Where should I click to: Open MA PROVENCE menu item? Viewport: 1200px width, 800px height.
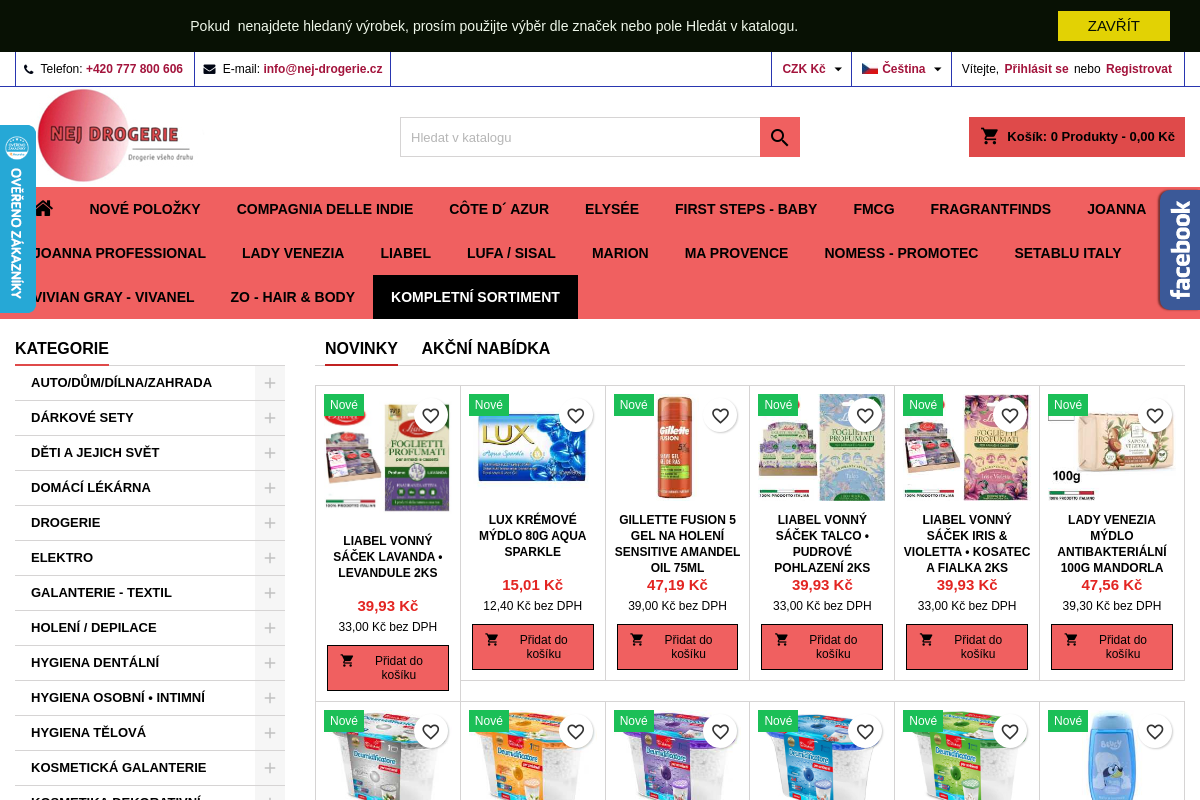[x=737, y=253]
